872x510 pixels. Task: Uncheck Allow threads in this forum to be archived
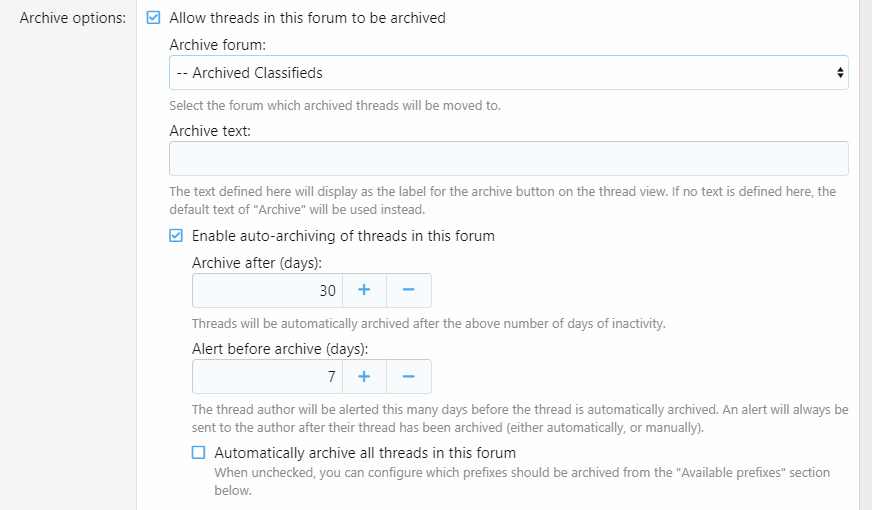pyautogui.click(x=154, y=18)
